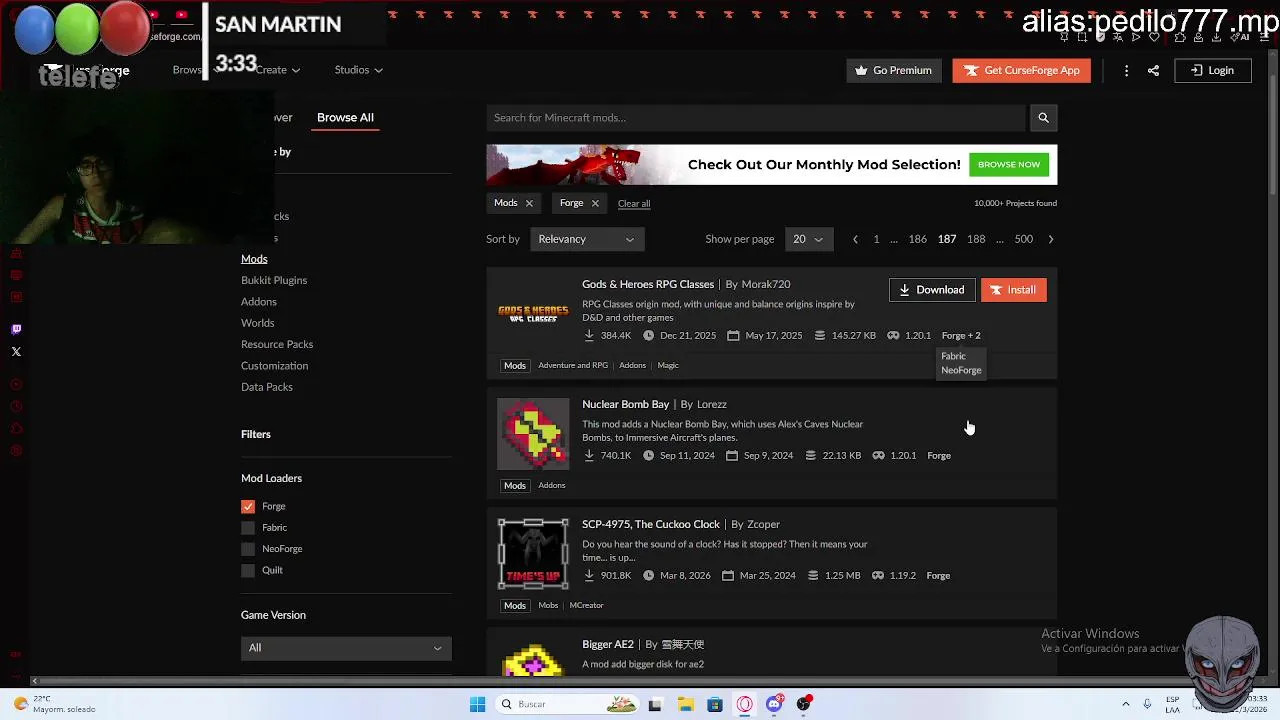Open Nuclear Bomb Bay mod thumbnail
Viewport: 1280px width, 720px height.
tap(533, 434)
